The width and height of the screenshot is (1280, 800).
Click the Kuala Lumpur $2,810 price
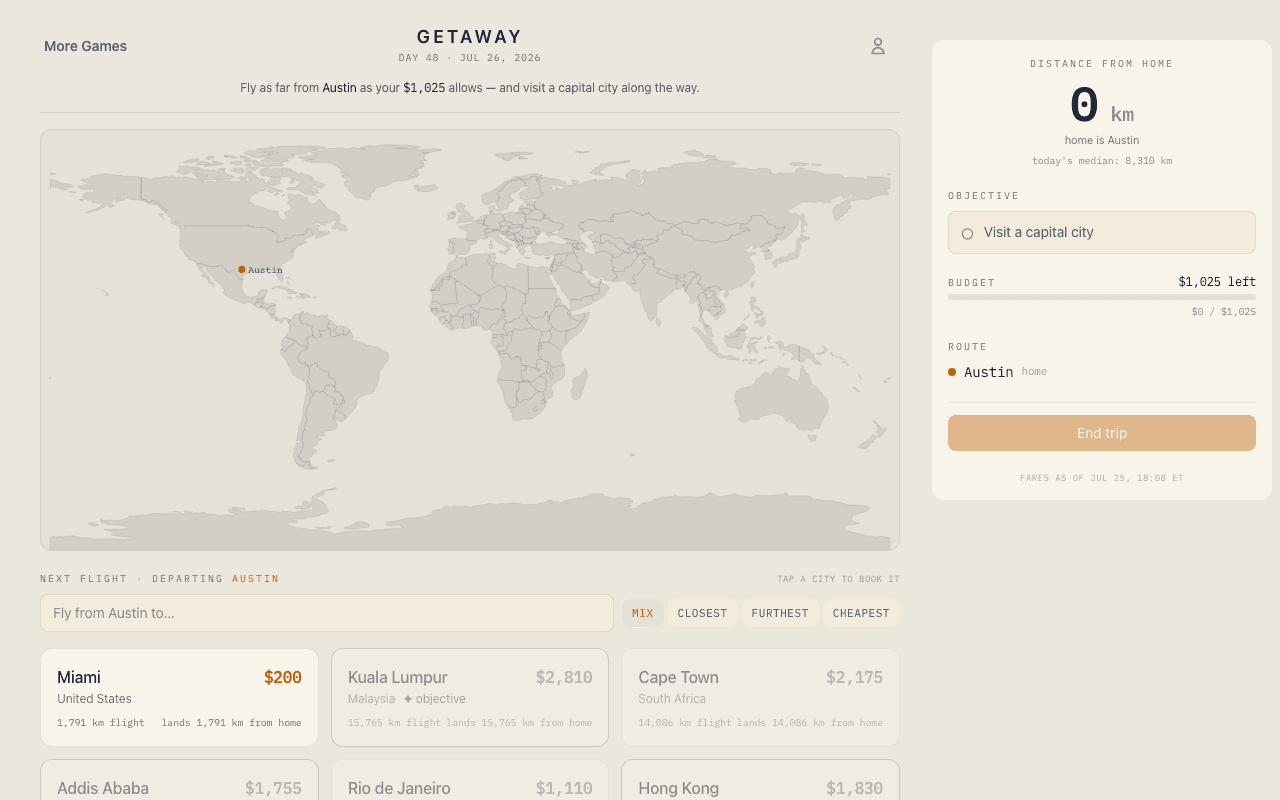point(564,677)
